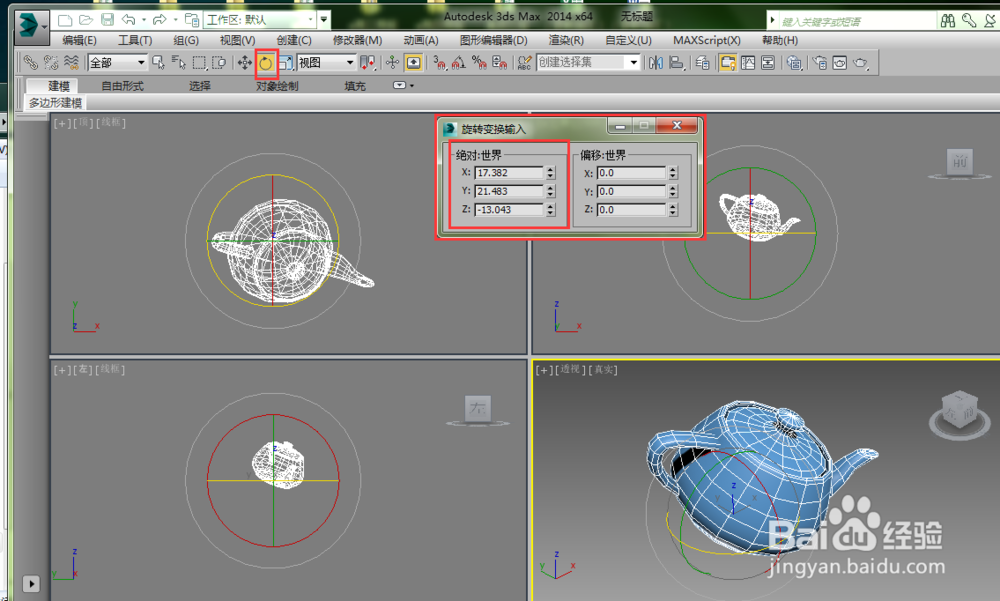Click Select and Manipulate icon
1000x601 pixels.
(x=392, y=63)
